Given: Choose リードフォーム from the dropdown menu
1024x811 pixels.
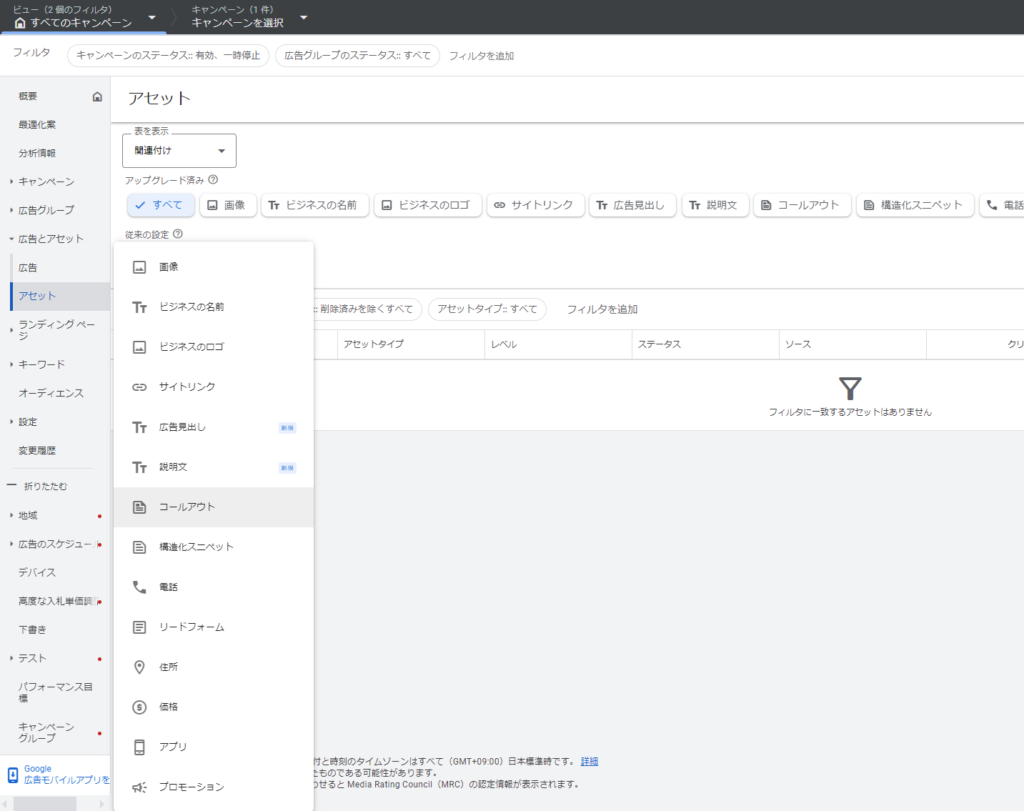Looking at the screenshot, I should coord(214,627).
